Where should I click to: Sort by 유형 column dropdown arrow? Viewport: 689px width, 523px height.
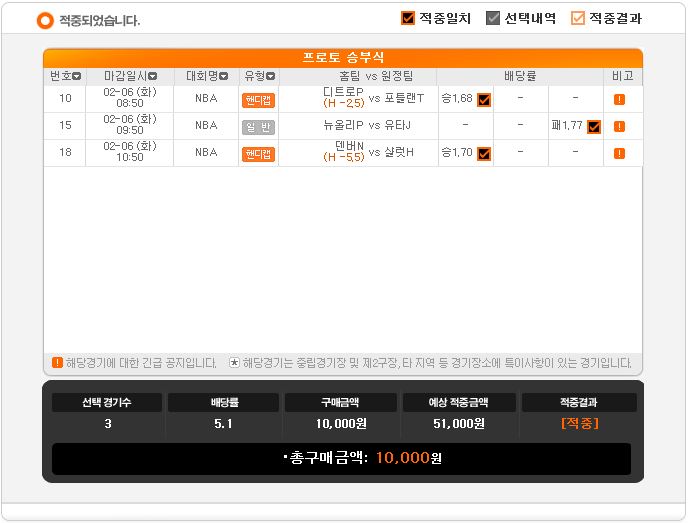pyautogui.click(x=271, y=76)
